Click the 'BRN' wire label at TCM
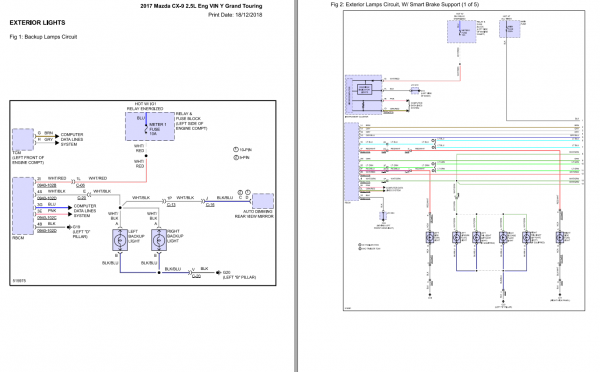The height and width of the screenshot is (372, 600). [49, 133]
